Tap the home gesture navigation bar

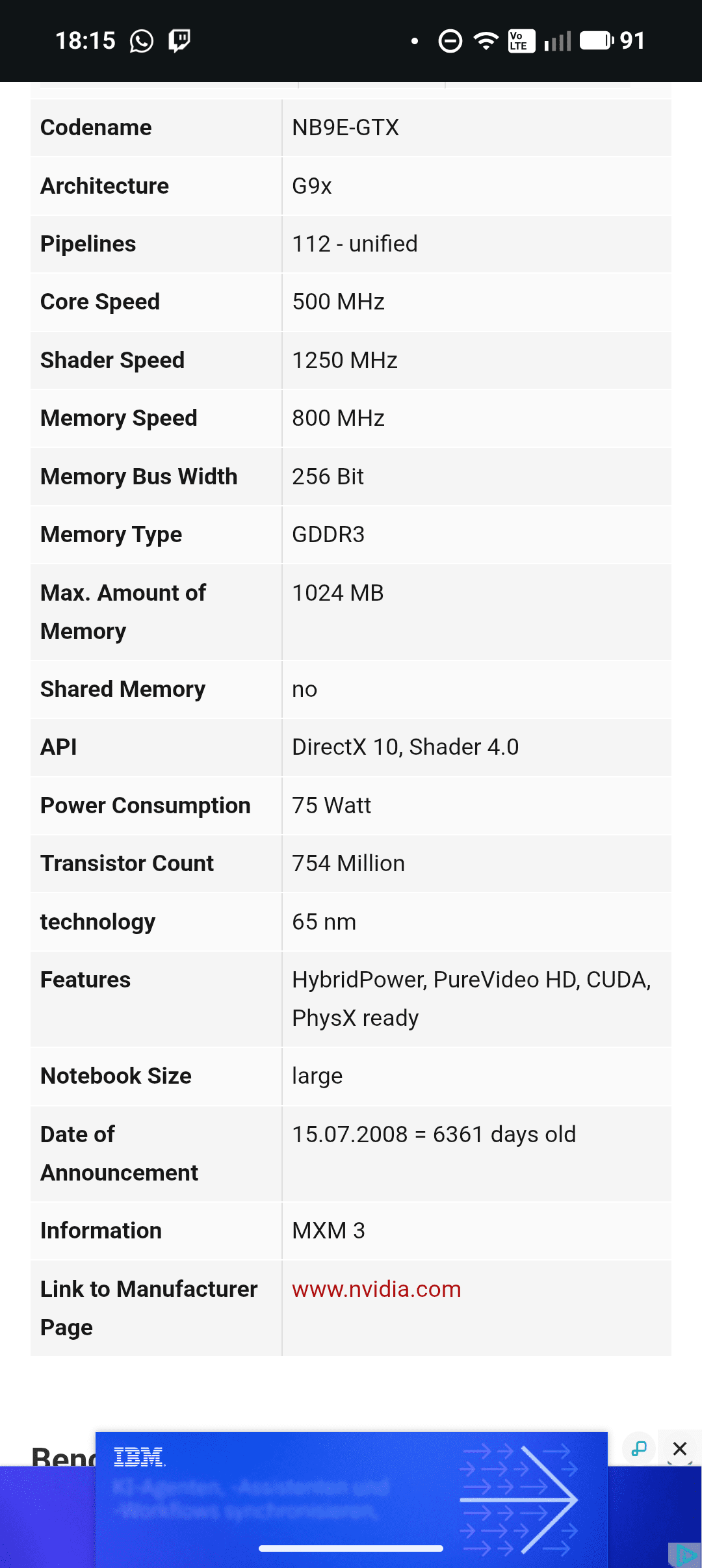(351, 1548)
